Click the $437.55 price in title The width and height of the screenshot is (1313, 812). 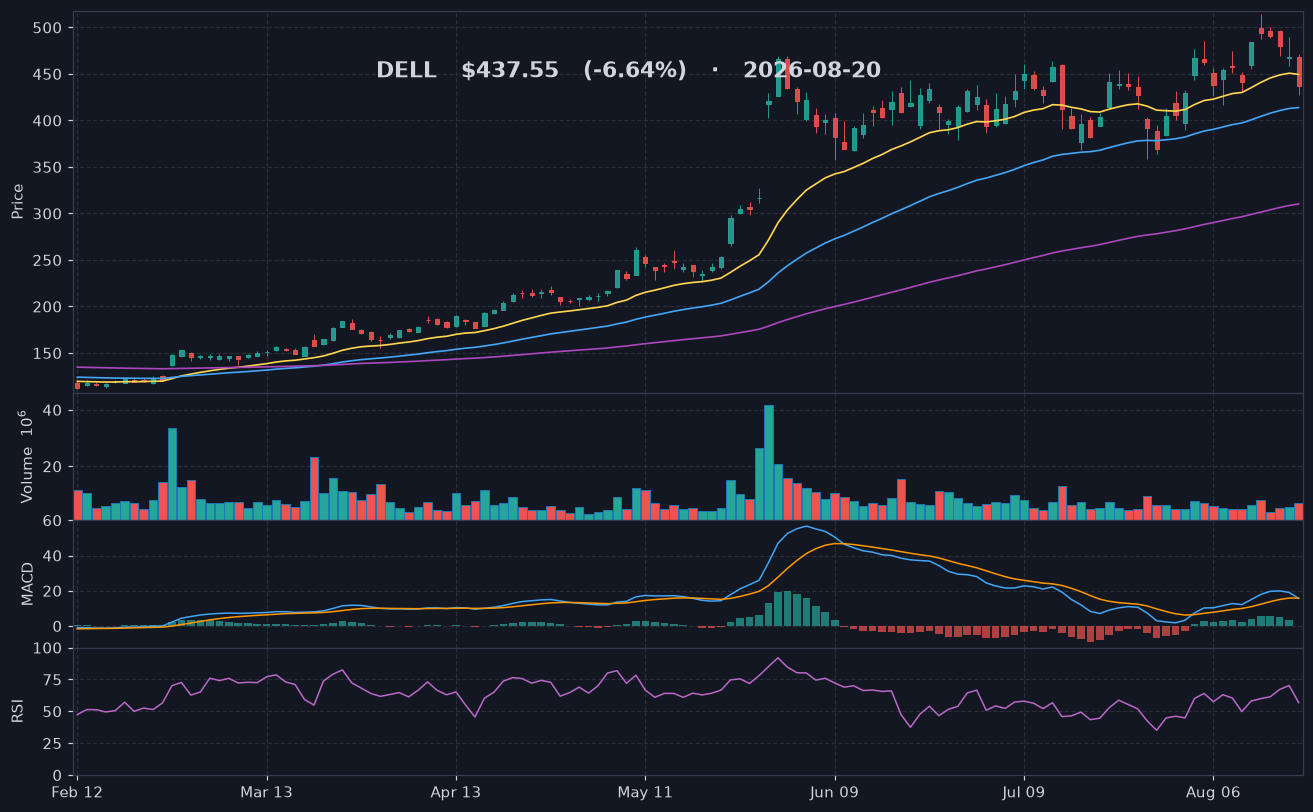coord(510,71)
